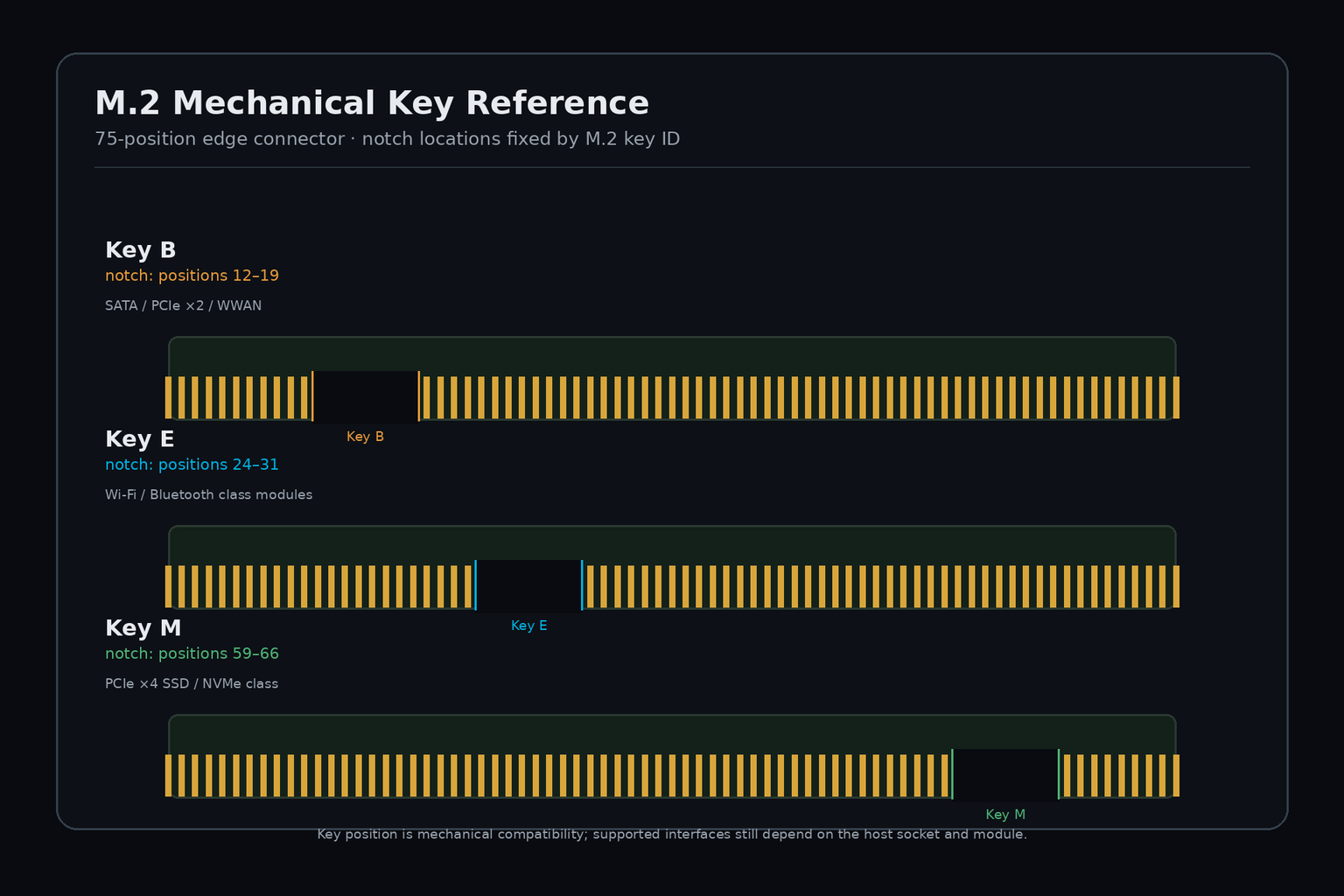Click the "M.2 Mechanical Key Reference" title

372,103
